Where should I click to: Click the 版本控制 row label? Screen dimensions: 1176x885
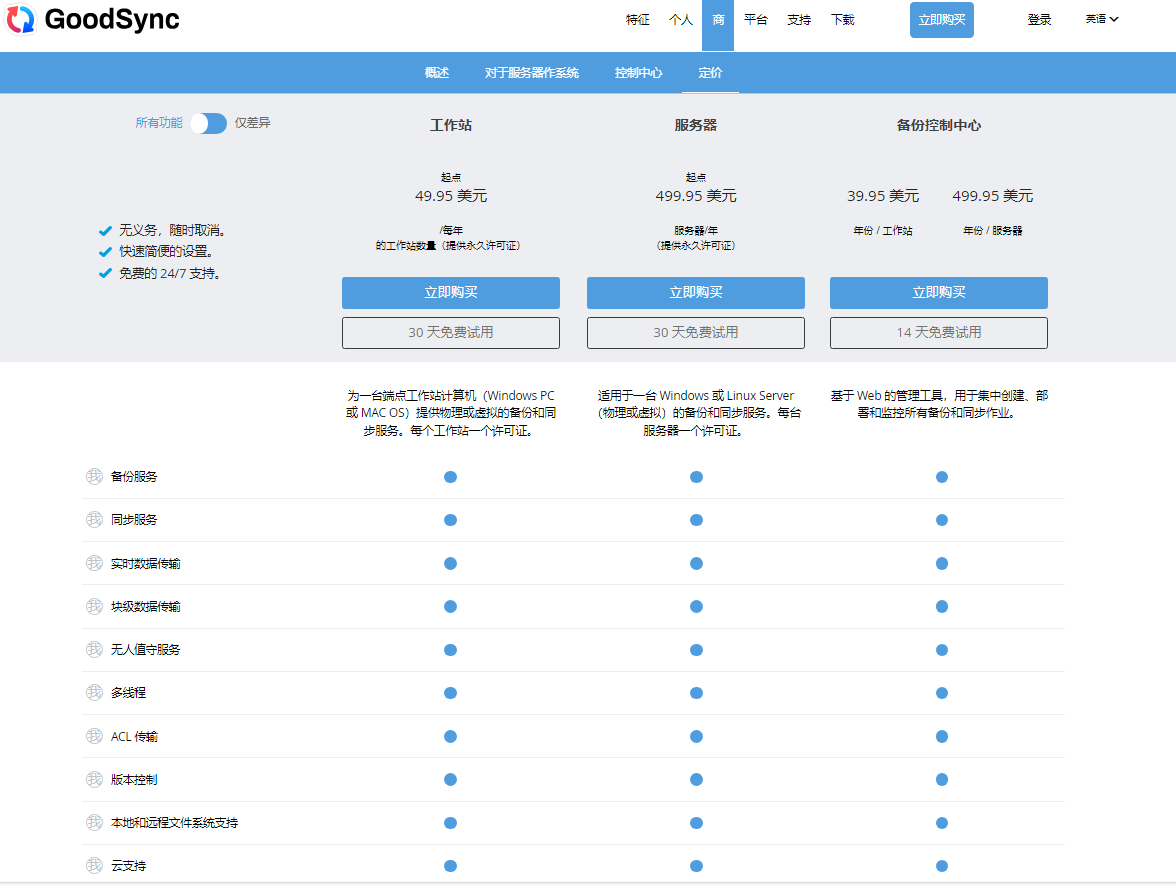pos(134,779)
